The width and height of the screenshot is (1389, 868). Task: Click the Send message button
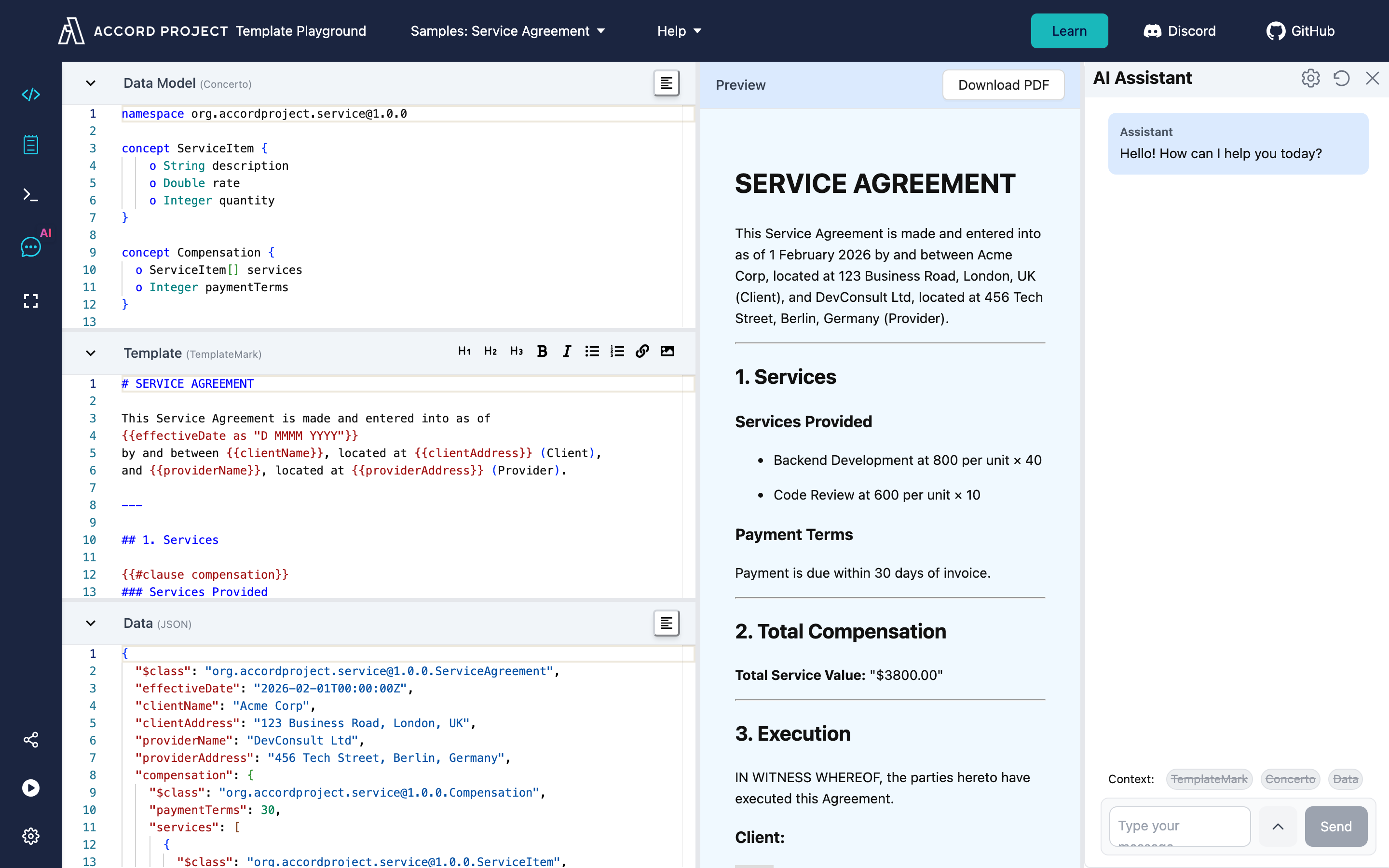(x=1335, y=826)
